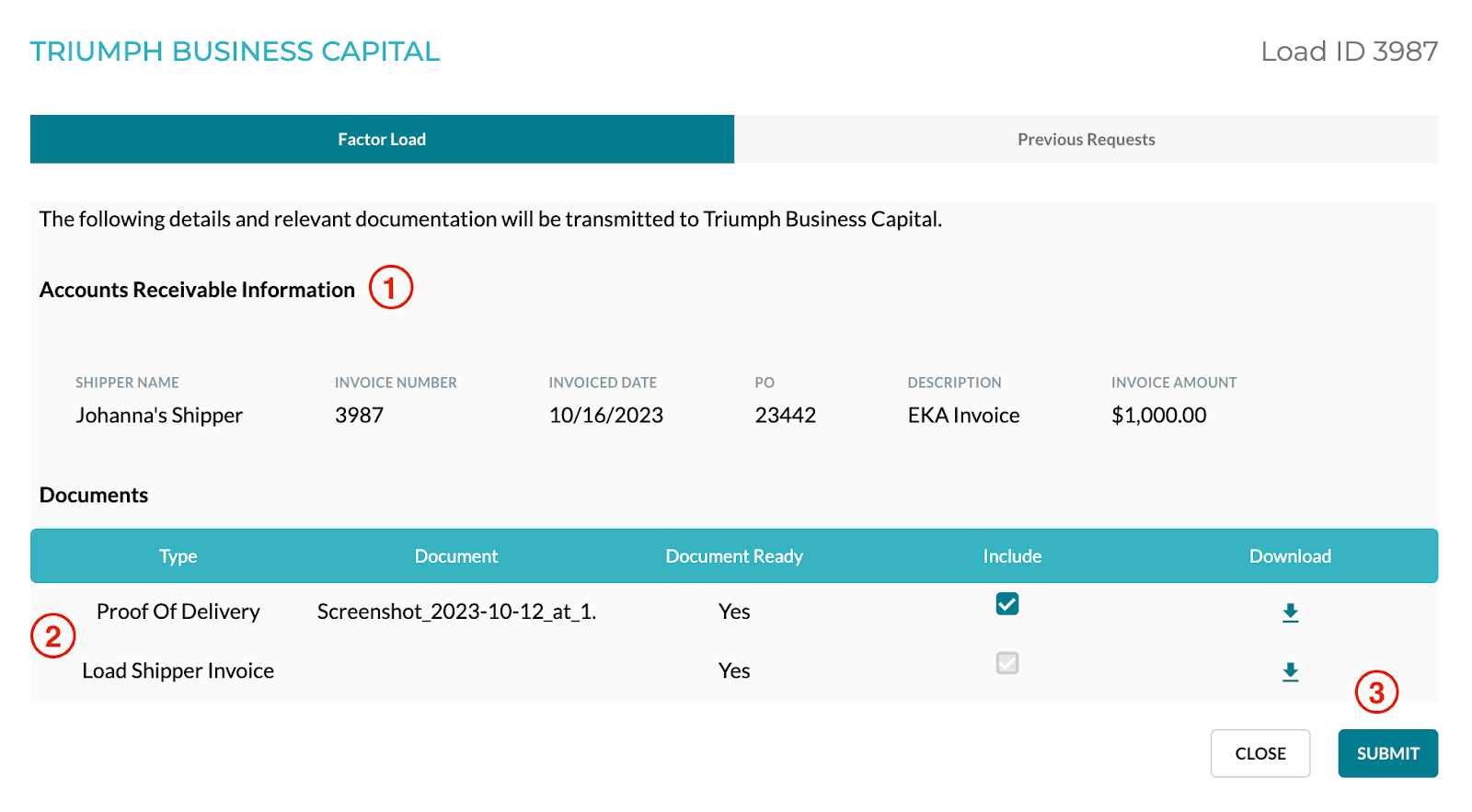Viewport: 1472px width, 812px height.
Task: Click the Document column header
Action: (x=456, y=556)
